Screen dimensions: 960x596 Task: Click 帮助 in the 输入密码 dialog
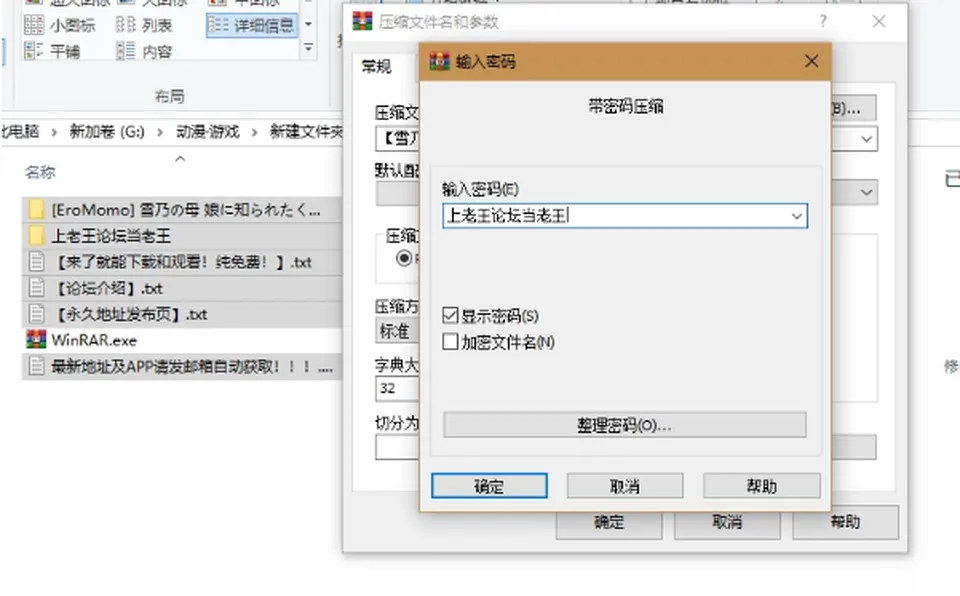pyautogui.click(x=762, y=486)
